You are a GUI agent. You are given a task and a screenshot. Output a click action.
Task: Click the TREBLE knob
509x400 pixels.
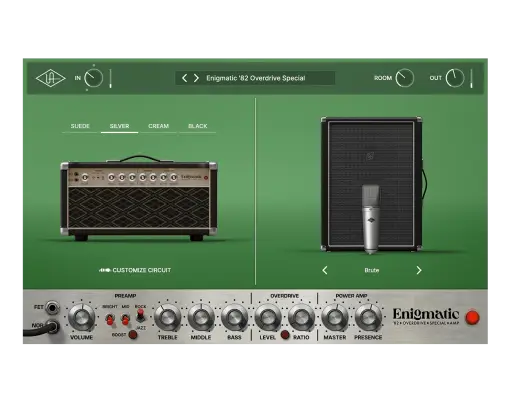168,317
